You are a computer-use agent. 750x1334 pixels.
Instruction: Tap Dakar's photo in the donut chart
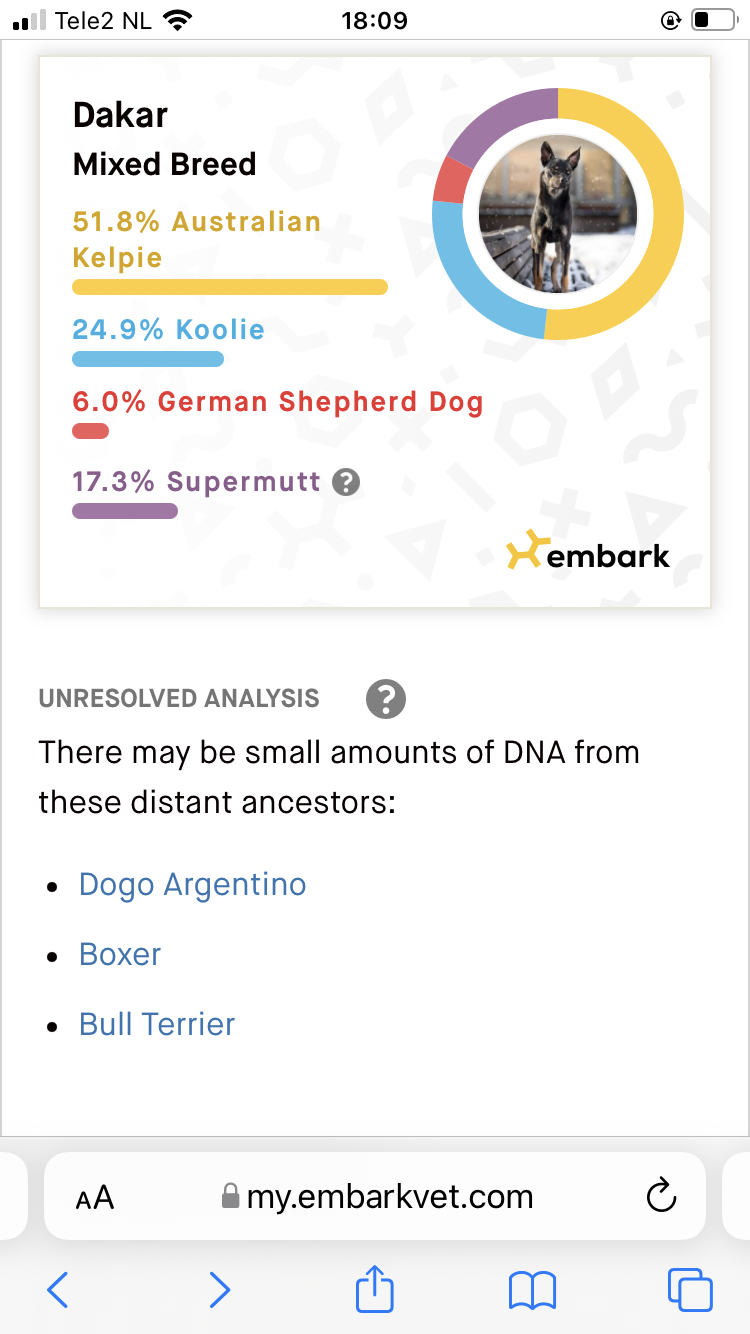point(558,213)
